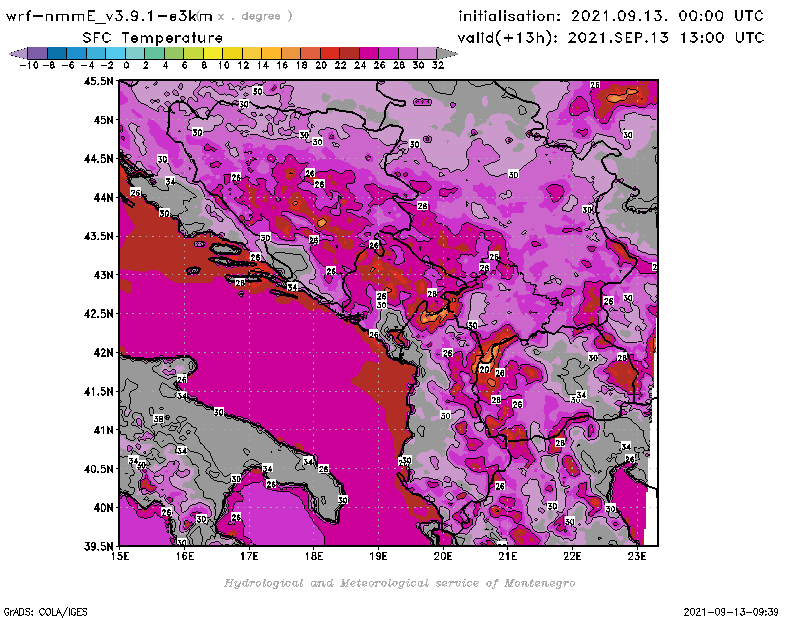The height and width of the screenshot is (618, 800).
Task: Click the legend tick label '24'
Action: point(360,65)
